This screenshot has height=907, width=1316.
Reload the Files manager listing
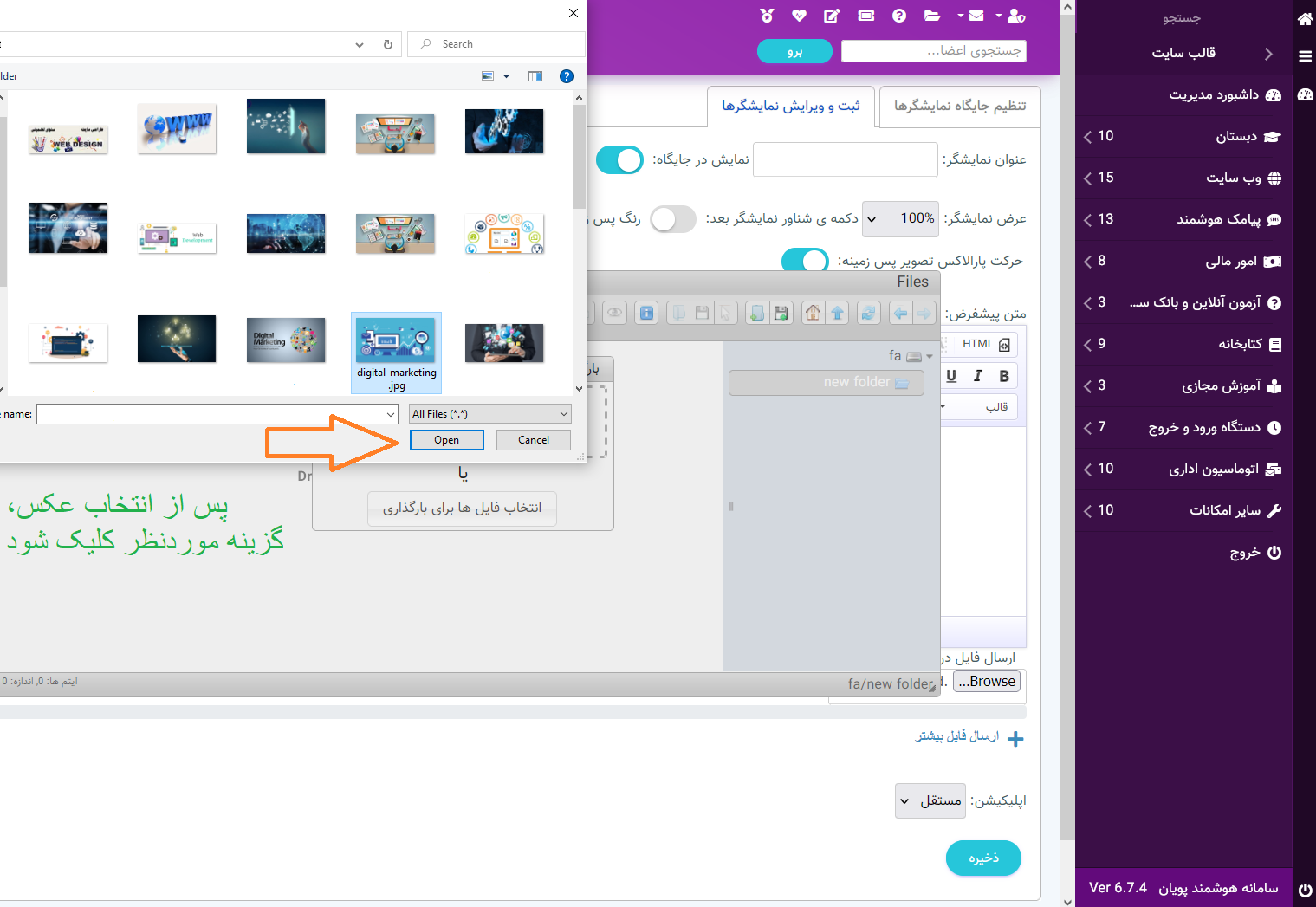868,313
